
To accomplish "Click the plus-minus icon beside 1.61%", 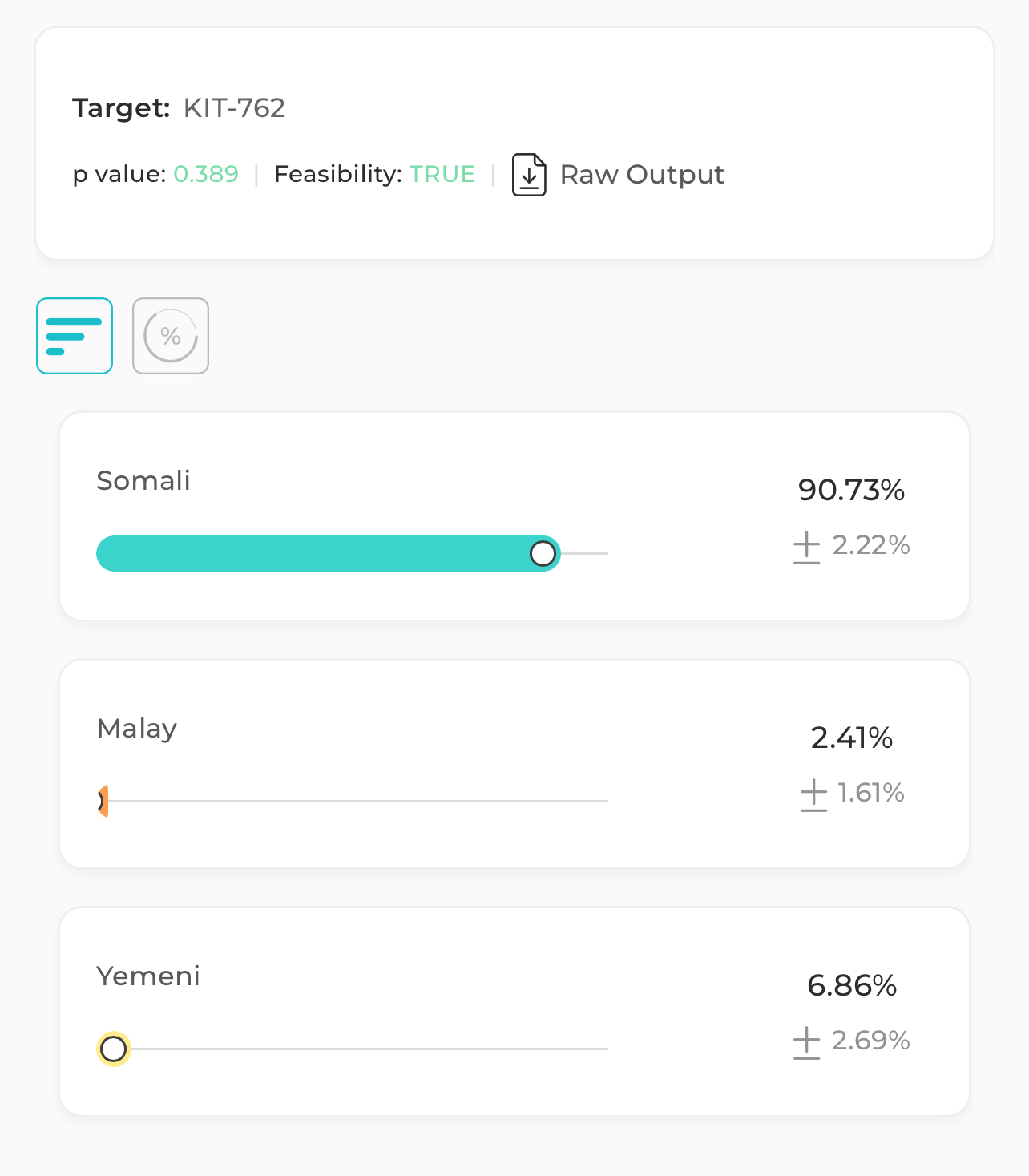I will pos(813,795).
